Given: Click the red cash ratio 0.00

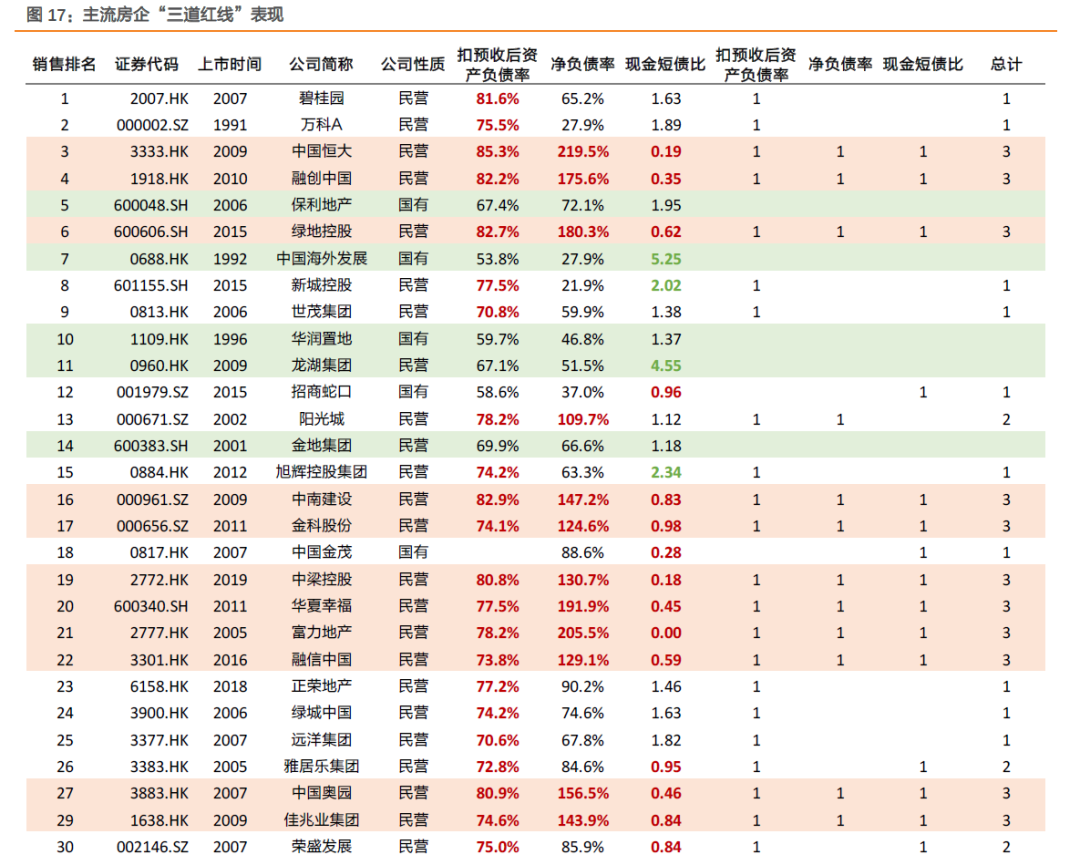Looking at the screenshot, I should [x=666, y=634].
